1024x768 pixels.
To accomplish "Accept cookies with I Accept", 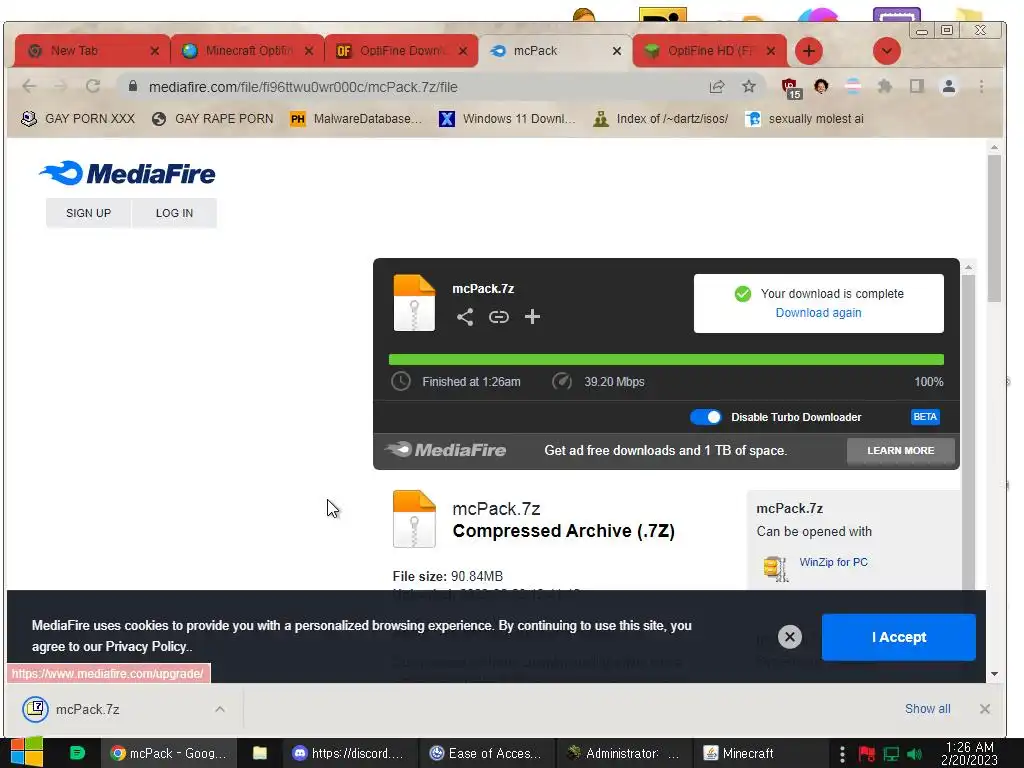I will pos(899,637).
